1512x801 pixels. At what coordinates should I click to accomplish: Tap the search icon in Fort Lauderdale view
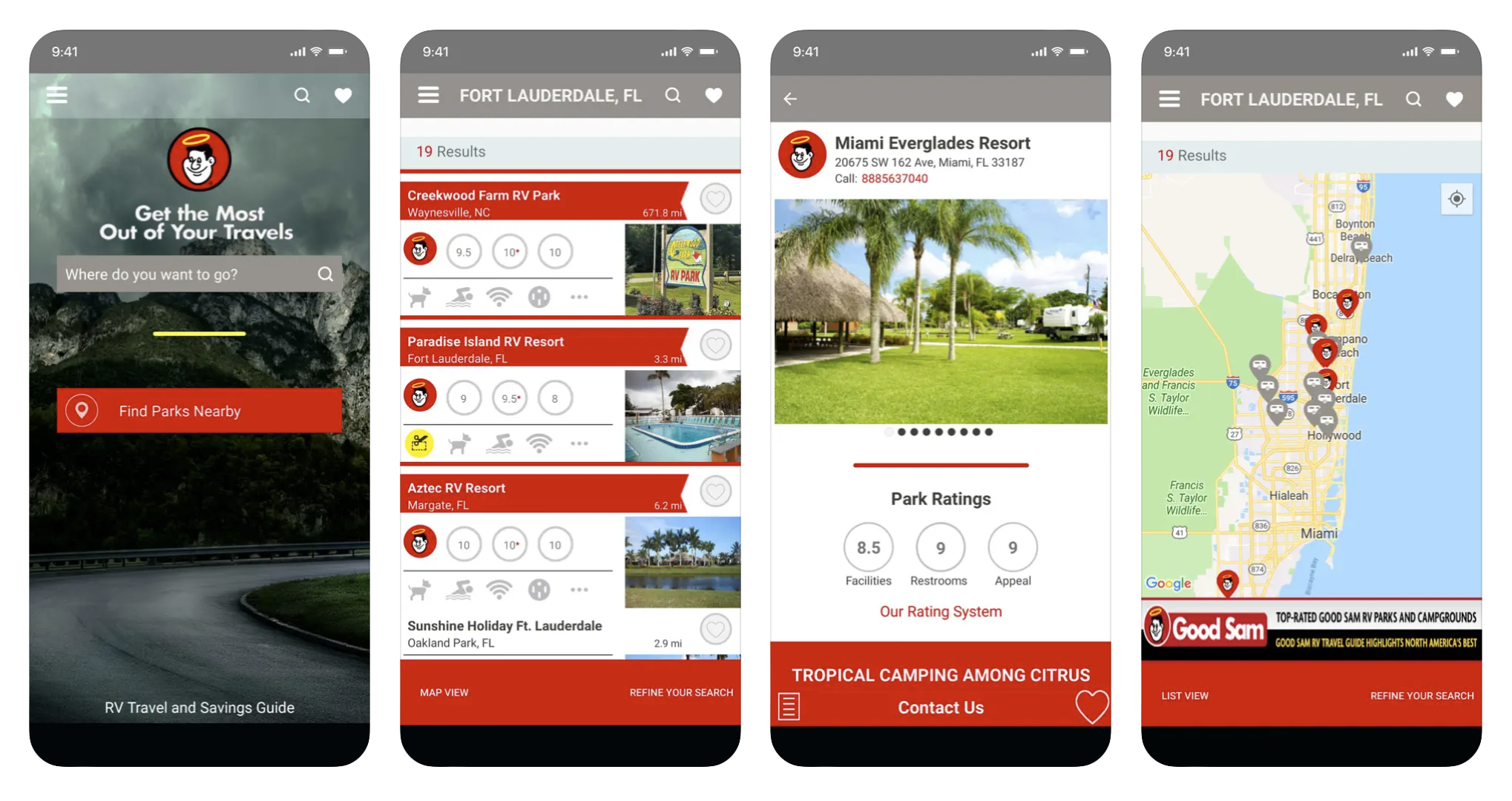coord(674,98)
